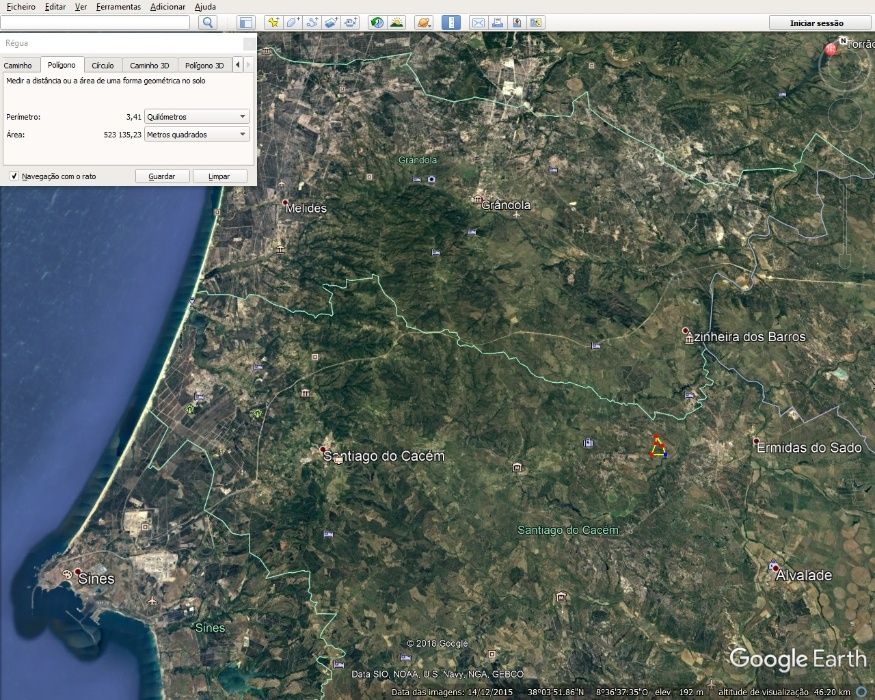The height and width of the screenshot is (700, 875).
Task: Toggle sunlight across the landscape icon
Action: point(397,22)
